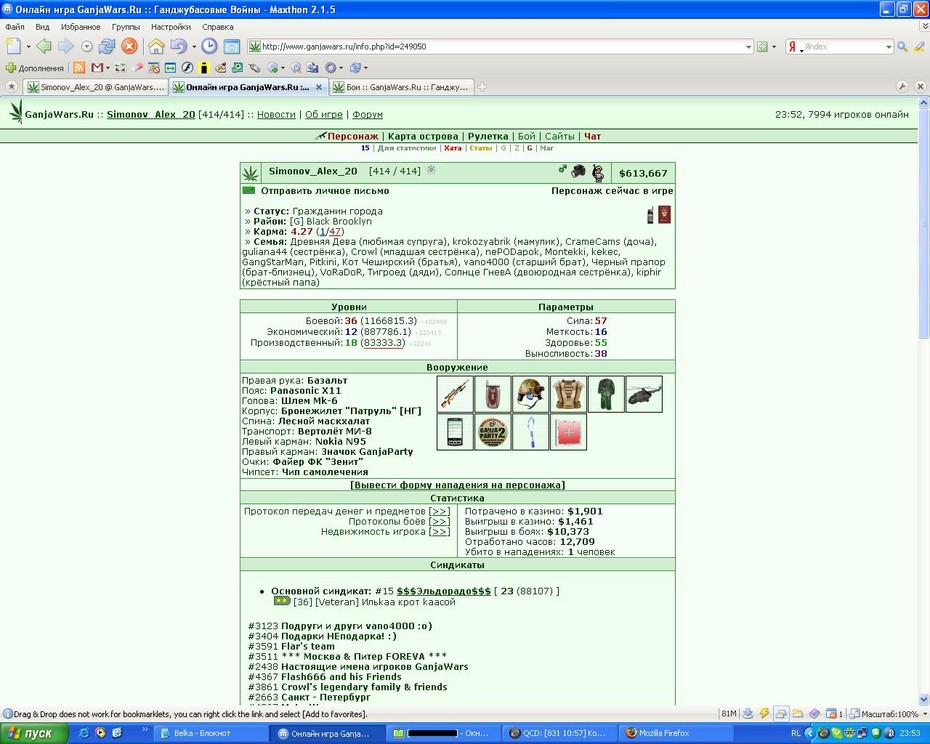Open $$$Эльдорадо$$$ syndicate link

tap(444, 592)
